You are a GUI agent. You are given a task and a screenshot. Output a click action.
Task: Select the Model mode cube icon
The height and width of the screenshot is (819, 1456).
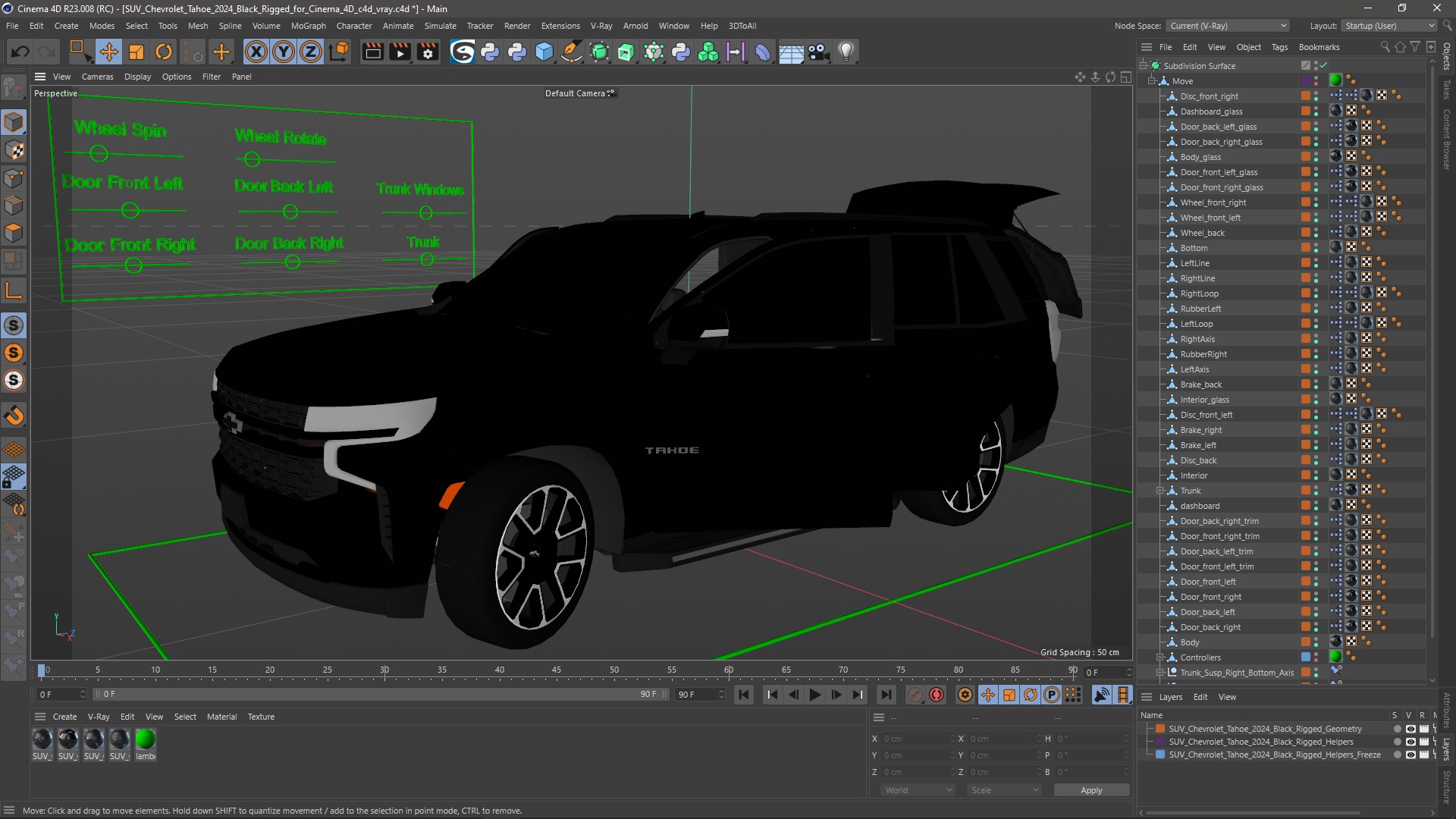pyautogui.click(x=14, y=122)
